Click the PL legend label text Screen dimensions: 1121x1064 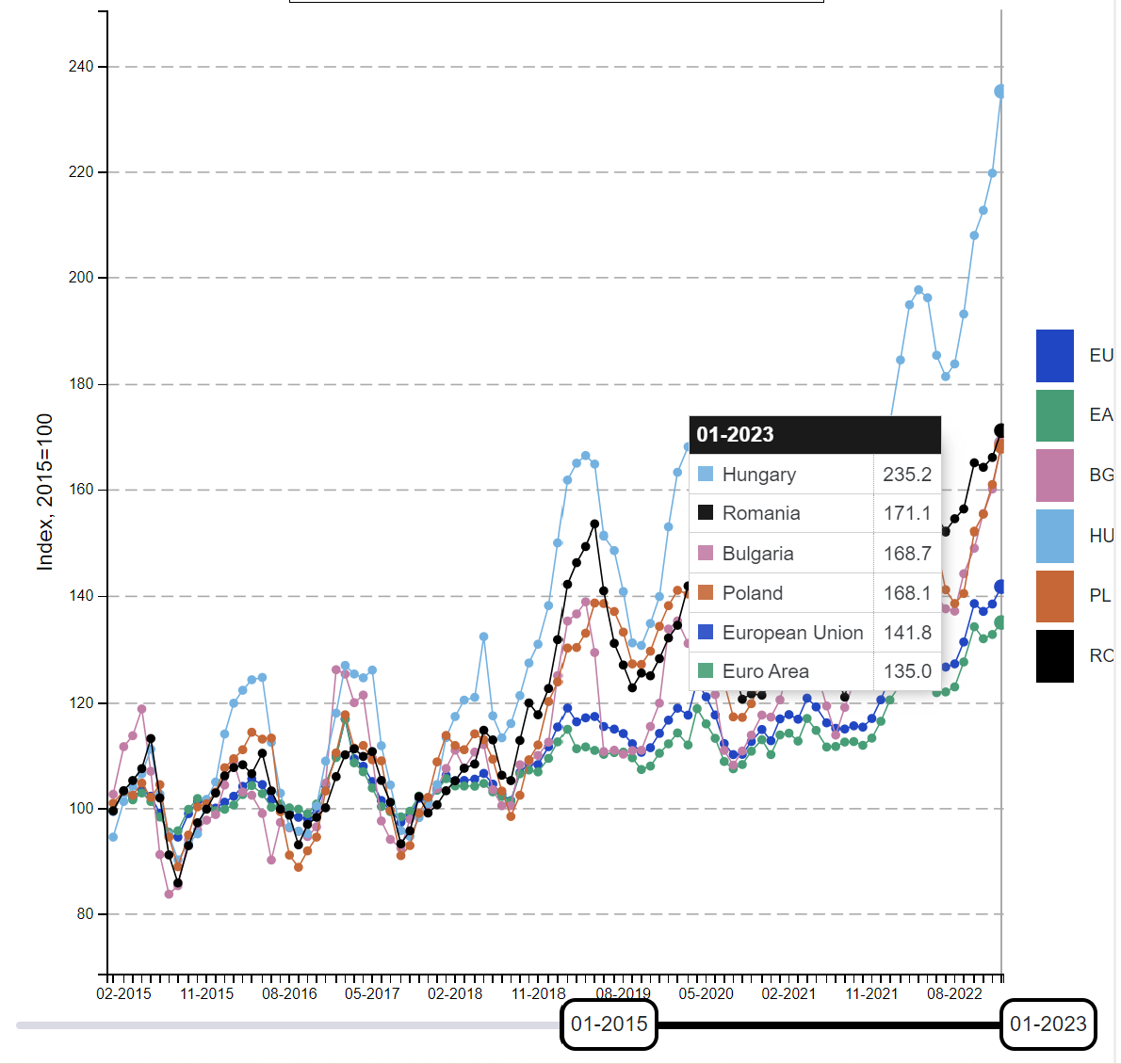point(1099,595)
